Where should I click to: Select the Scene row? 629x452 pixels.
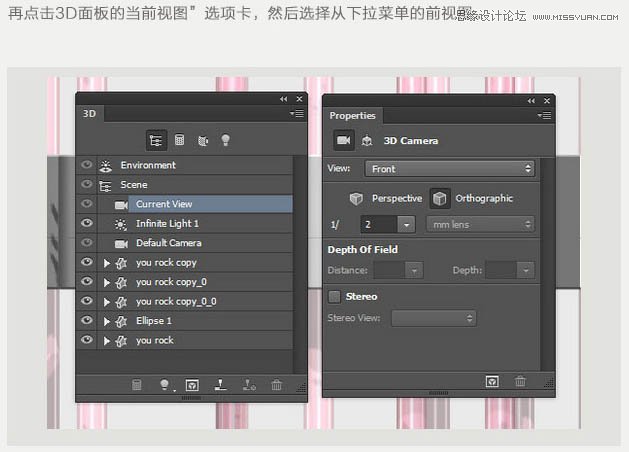point(184,185)
